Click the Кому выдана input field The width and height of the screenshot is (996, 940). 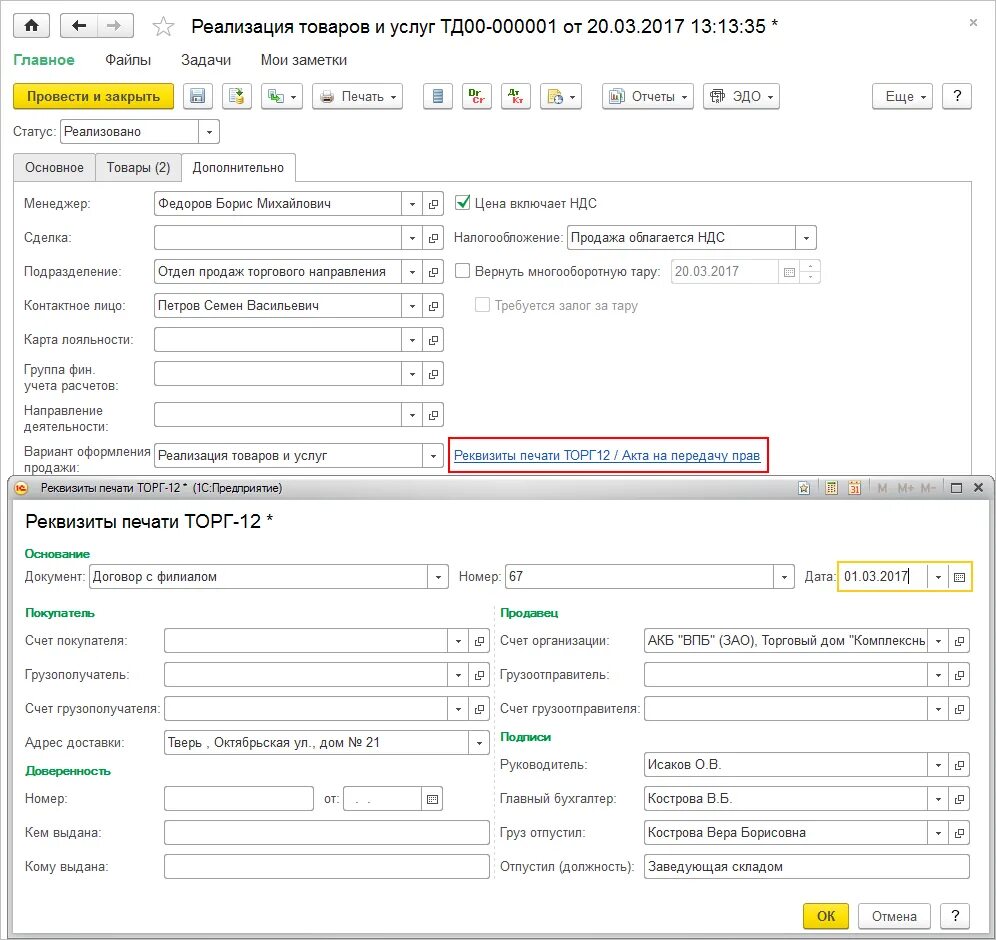[326, 867]
